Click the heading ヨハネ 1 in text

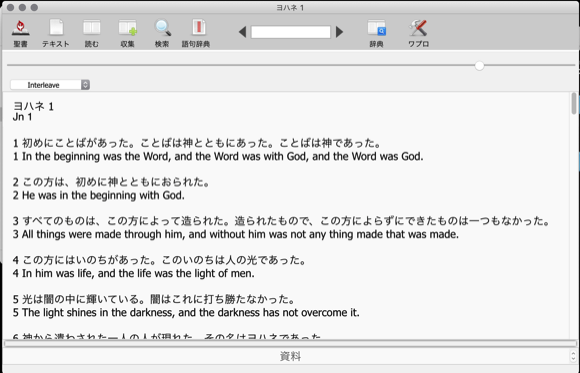point(34,107)
